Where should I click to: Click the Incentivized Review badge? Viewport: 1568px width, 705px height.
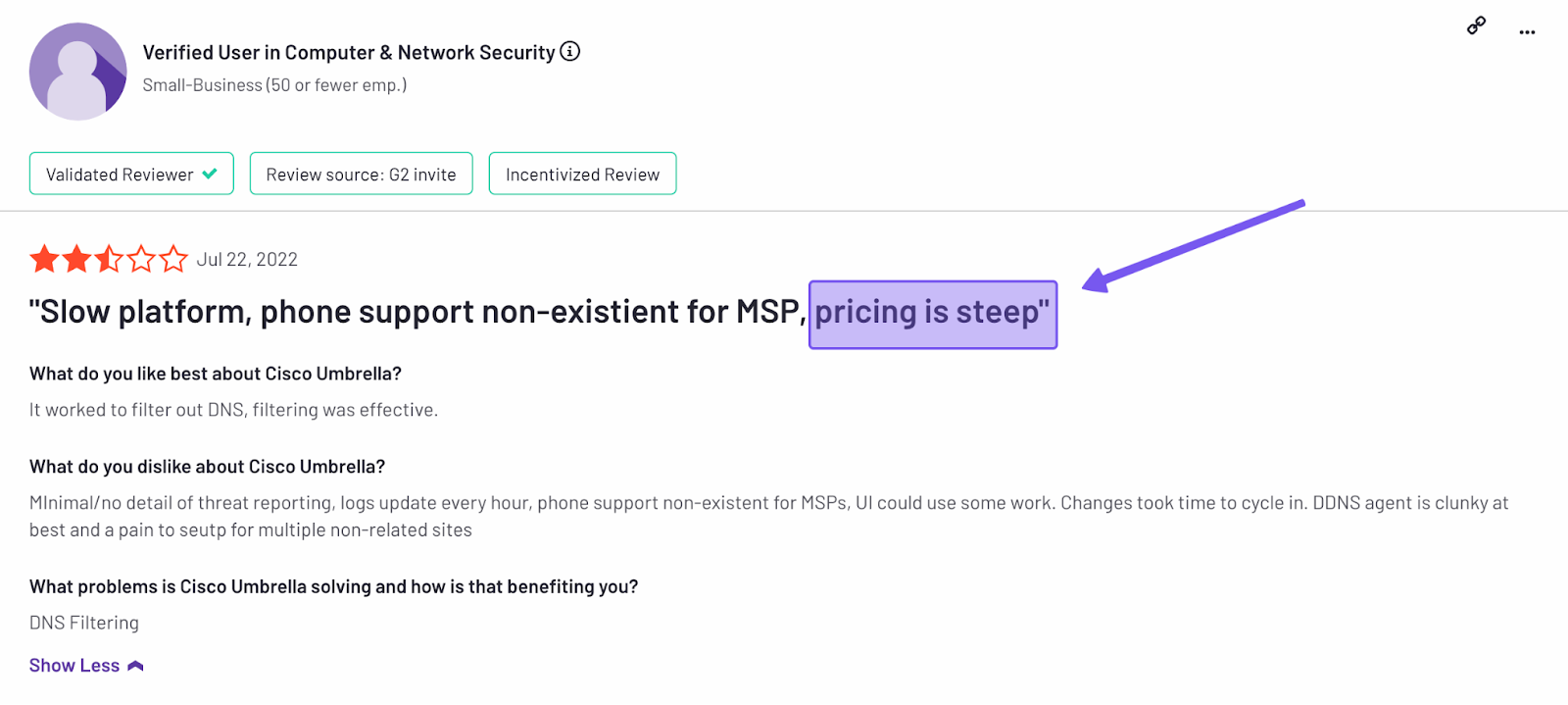(582, 174)
